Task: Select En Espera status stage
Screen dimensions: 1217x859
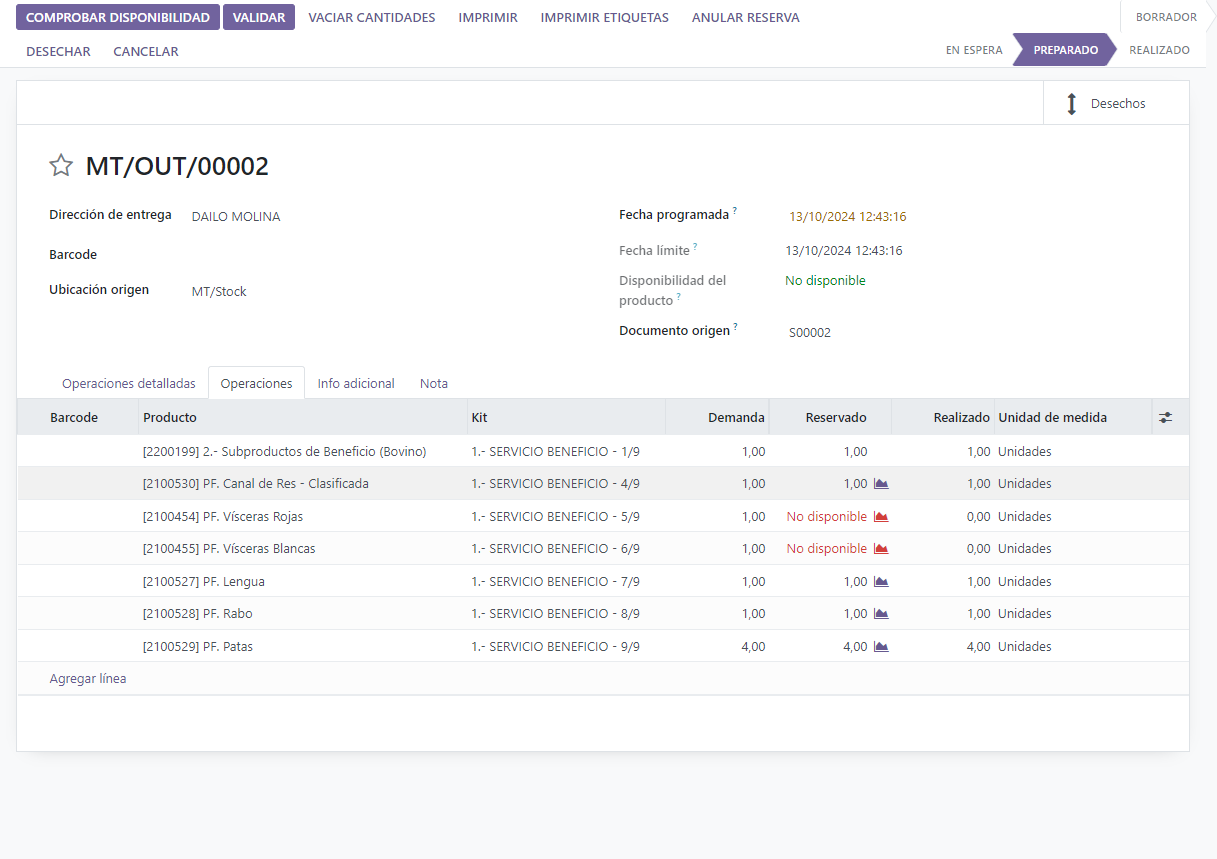Action: [x=974, y=50]
